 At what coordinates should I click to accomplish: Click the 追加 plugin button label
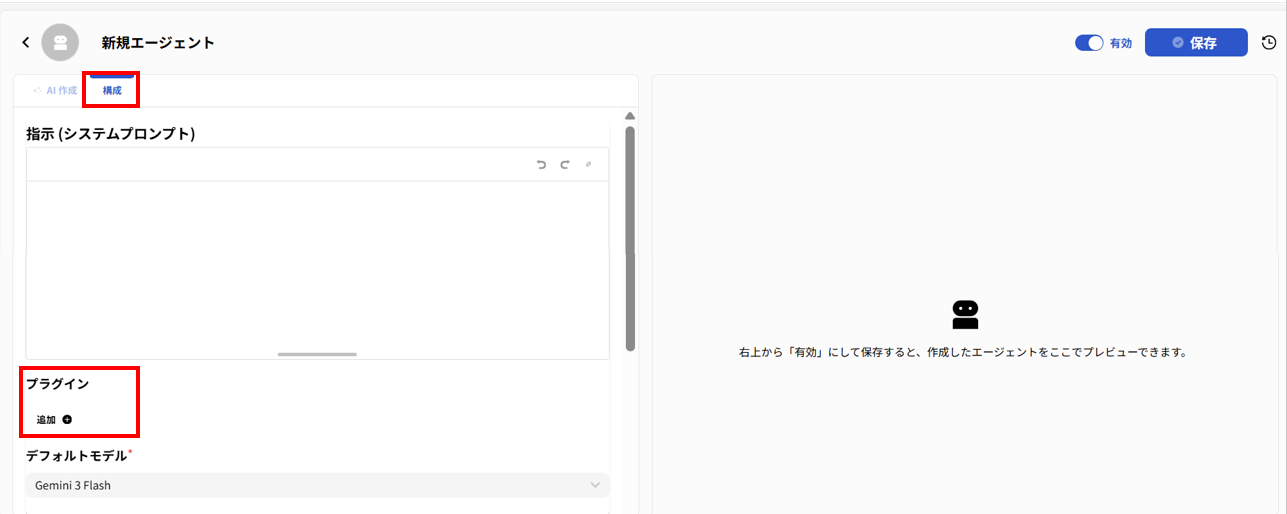(x=46, y=420)
